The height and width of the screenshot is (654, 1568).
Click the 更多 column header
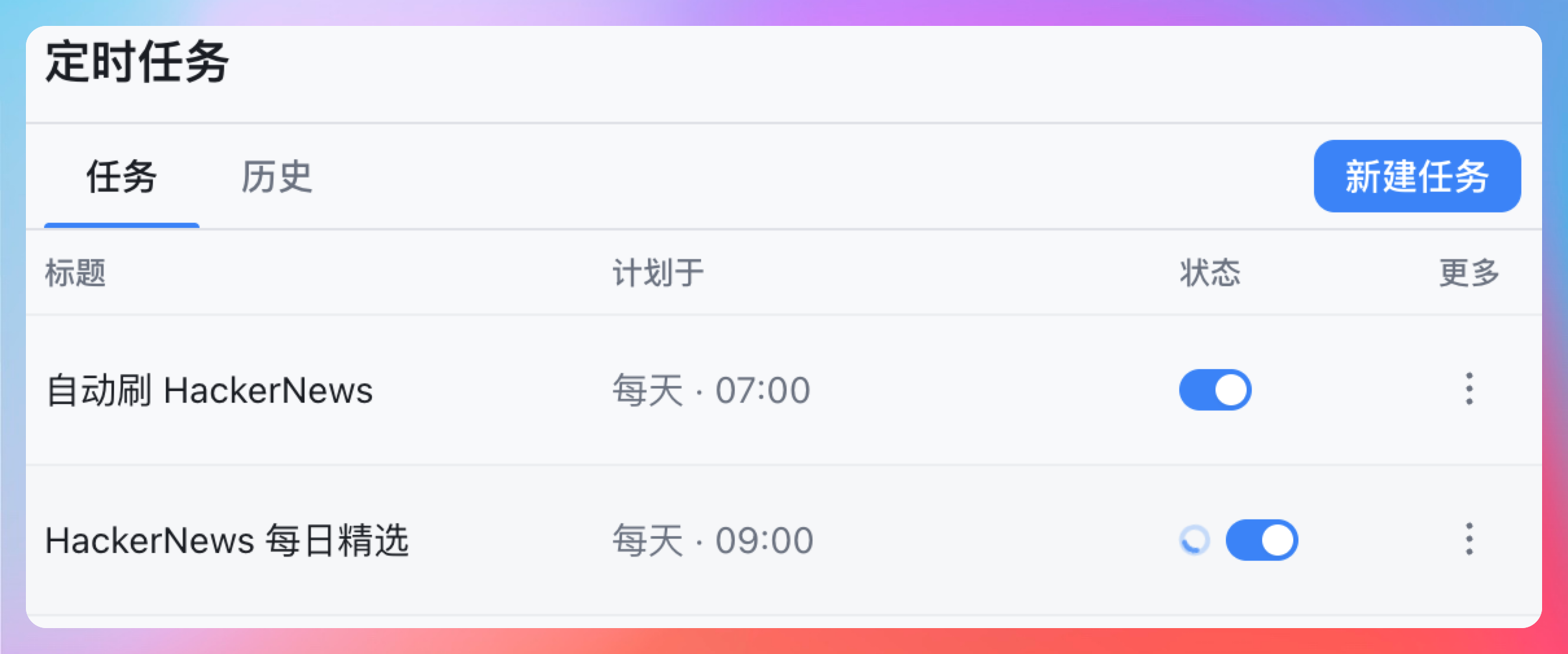tap(1469, 273)
